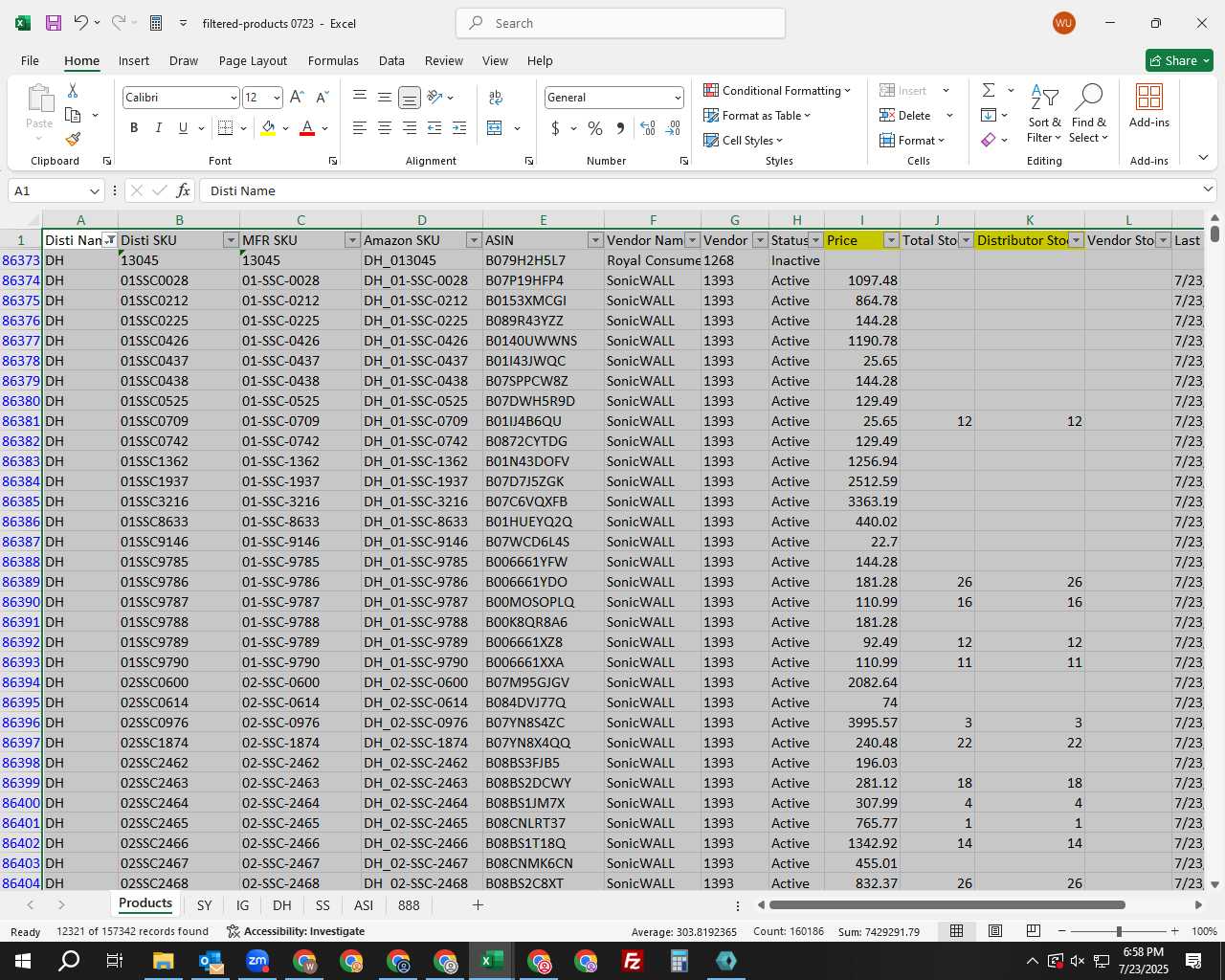Click the AutoSum sigma icon

[989, 90]
